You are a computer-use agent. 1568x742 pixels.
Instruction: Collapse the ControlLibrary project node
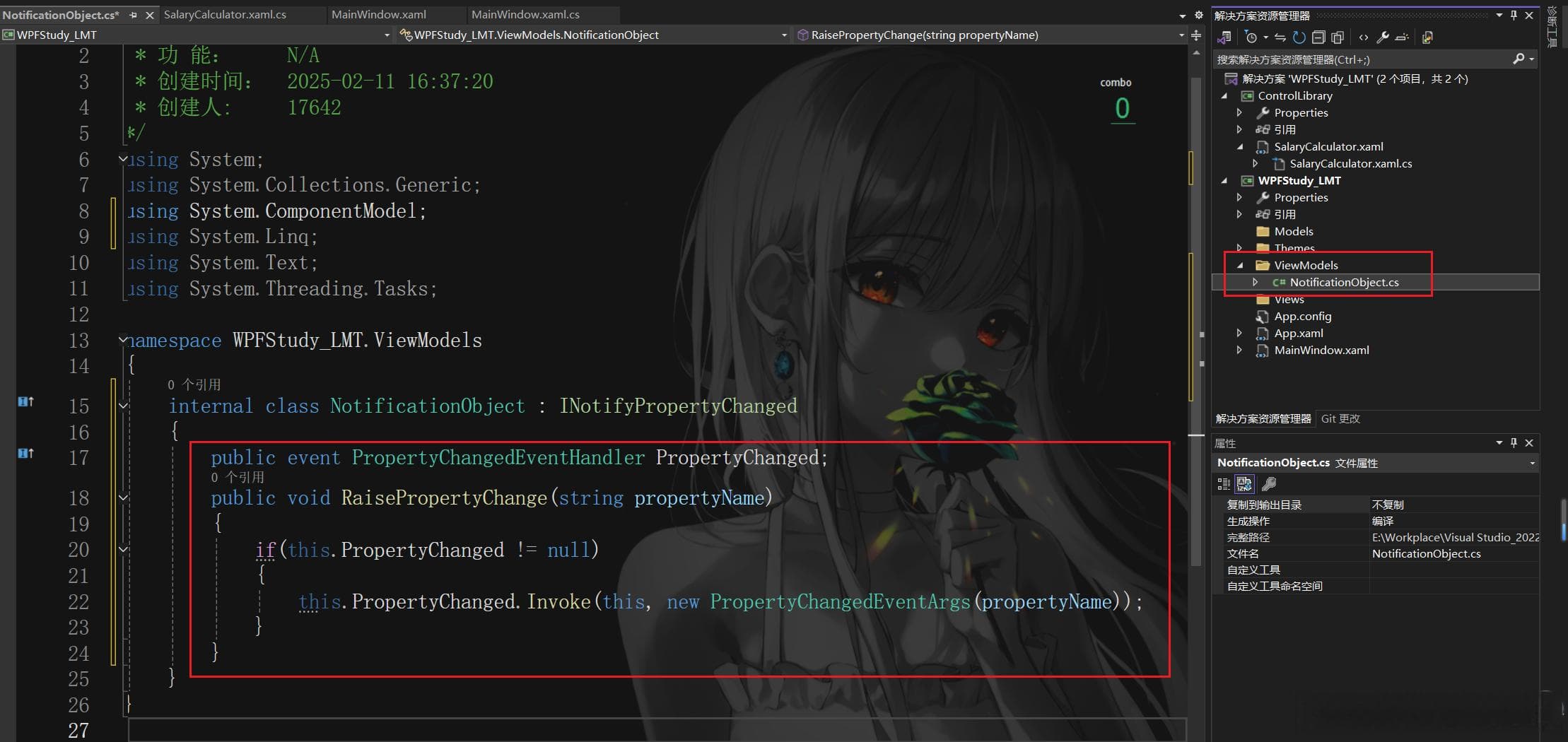click(1225, 96)
